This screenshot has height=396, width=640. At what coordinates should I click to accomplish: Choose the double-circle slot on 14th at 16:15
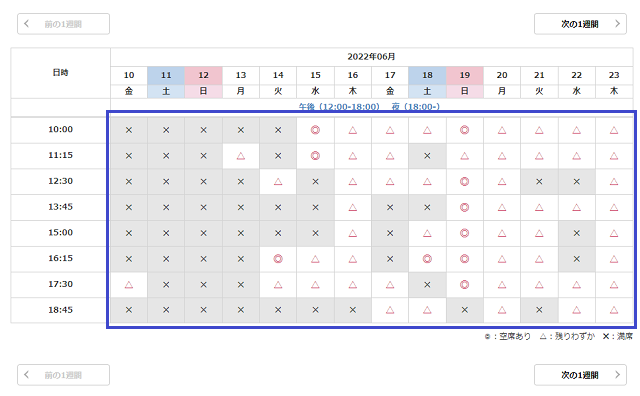[278, 259]
